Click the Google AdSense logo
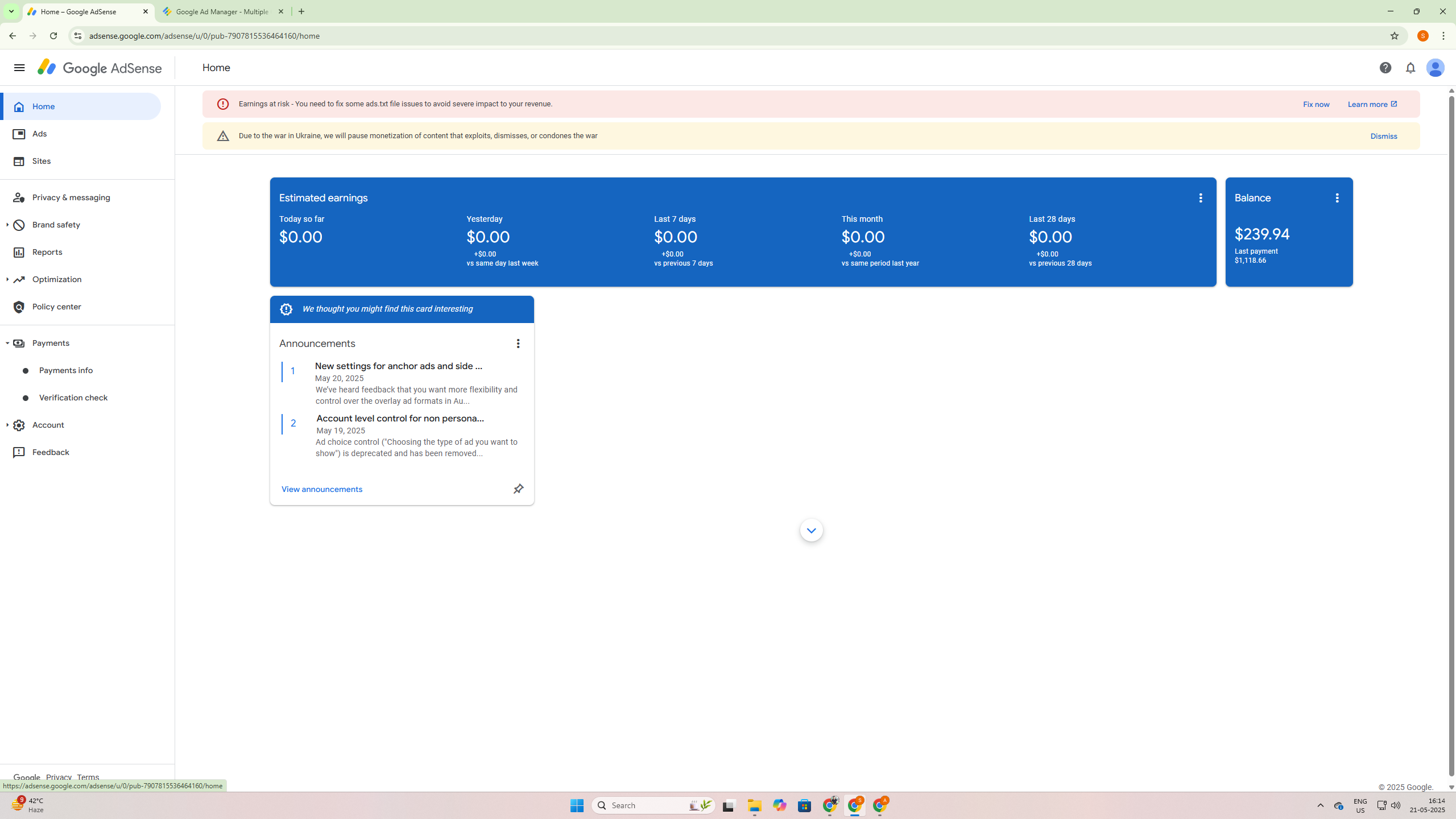 100,68
